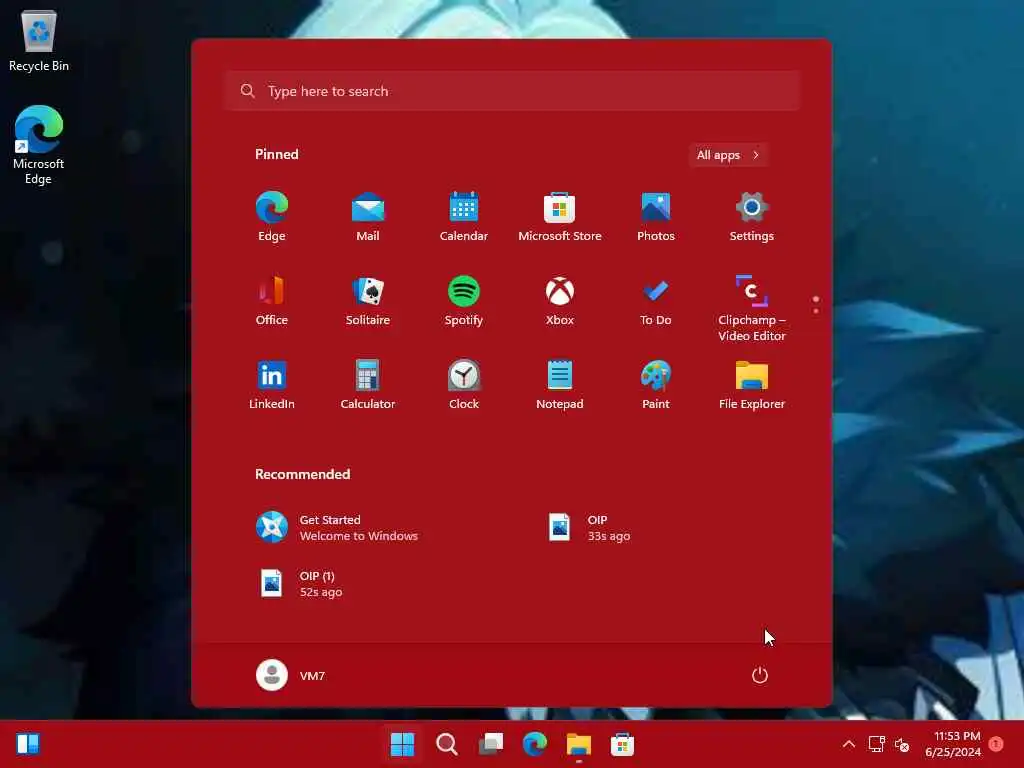Open Solitaire game

368,301
